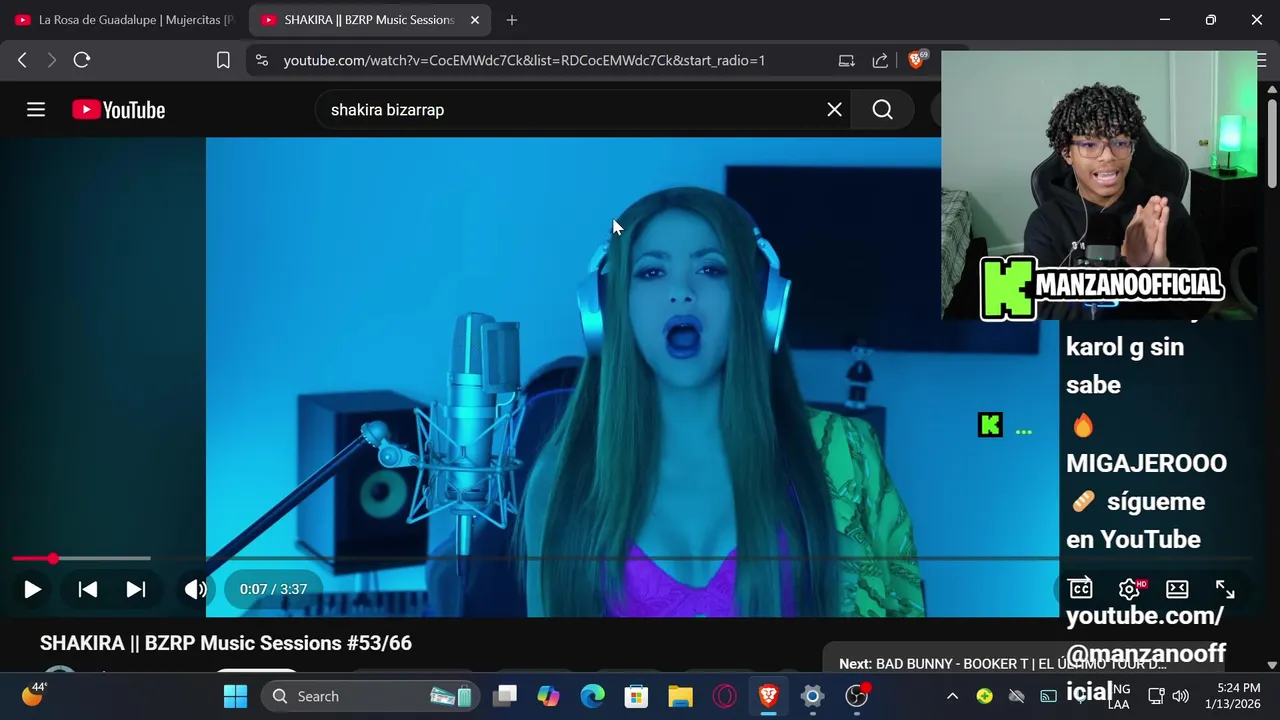View site information icon in address bar

point(262,60)
